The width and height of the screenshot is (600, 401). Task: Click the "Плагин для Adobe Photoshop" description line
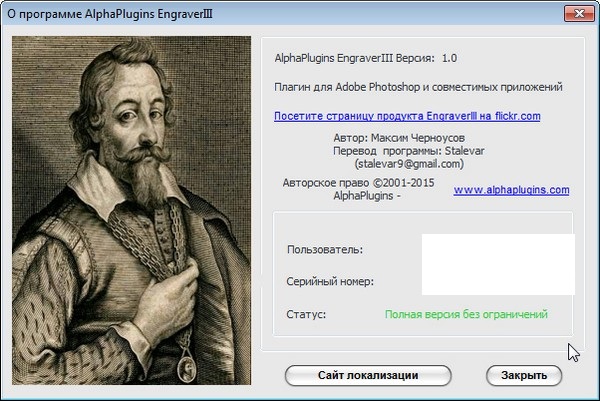(418, 87)
